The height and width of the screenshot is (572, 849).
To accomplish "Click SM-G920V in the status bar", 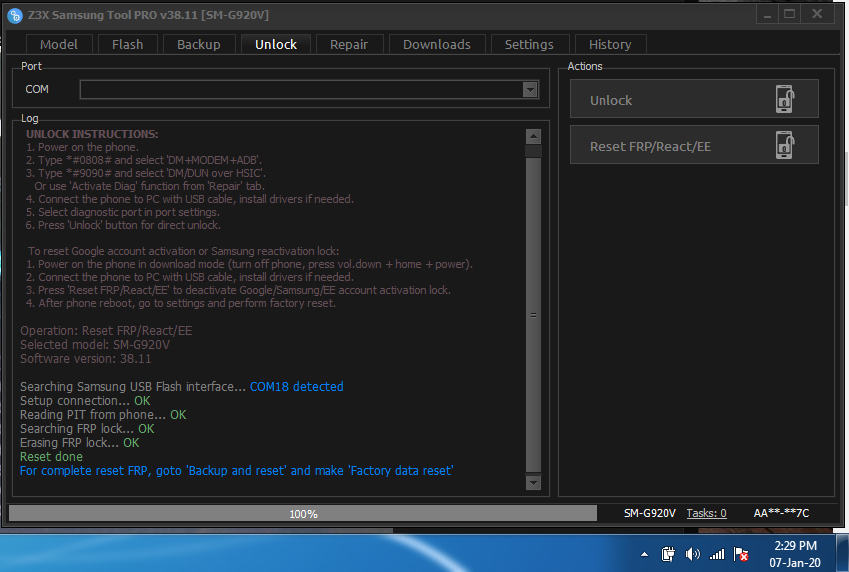I will tap(650, 513).
